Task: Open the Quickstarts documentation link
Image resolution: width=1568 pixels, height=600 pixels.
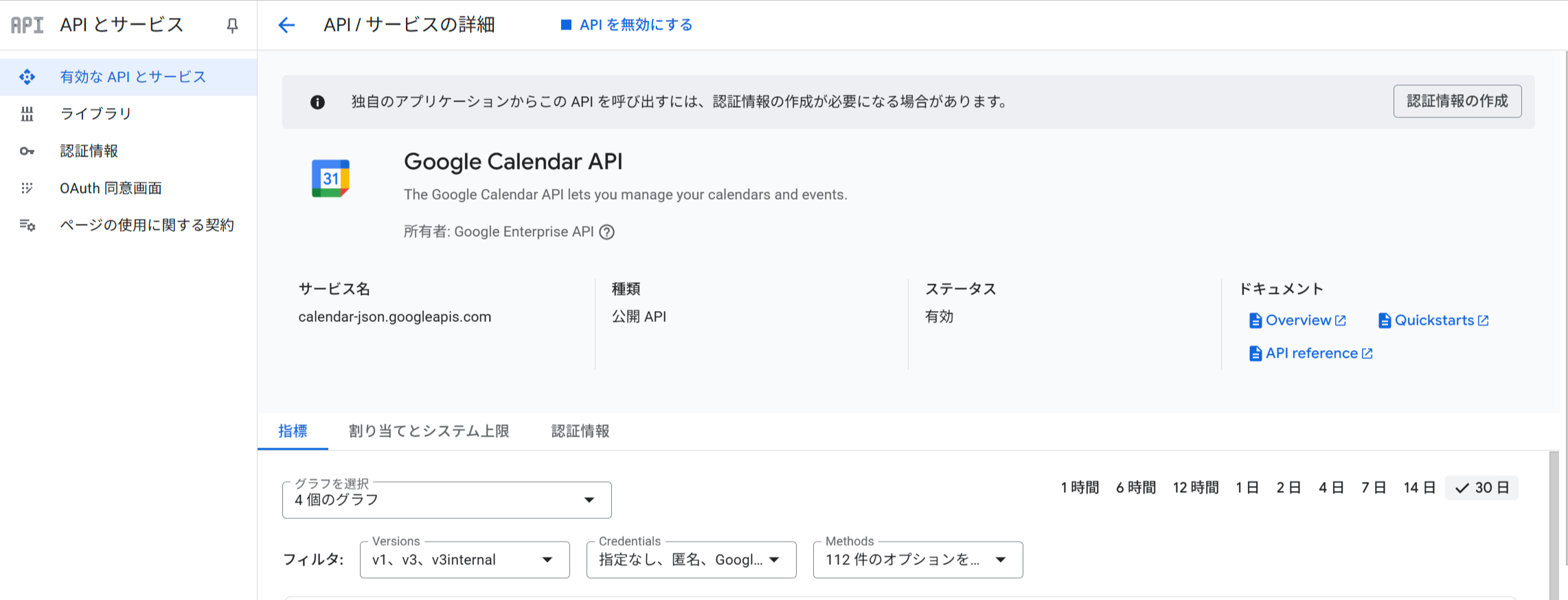Action: 1434,321
